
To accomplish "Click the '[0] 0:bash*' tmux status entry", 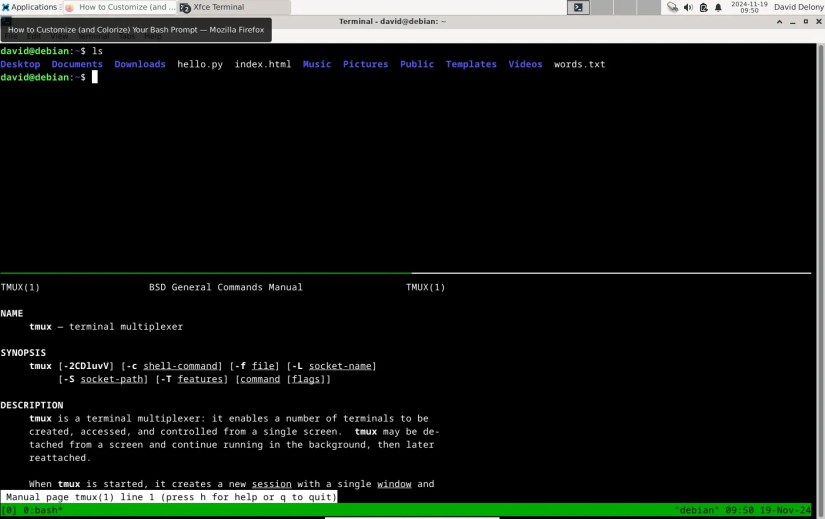I will [32, 510].
